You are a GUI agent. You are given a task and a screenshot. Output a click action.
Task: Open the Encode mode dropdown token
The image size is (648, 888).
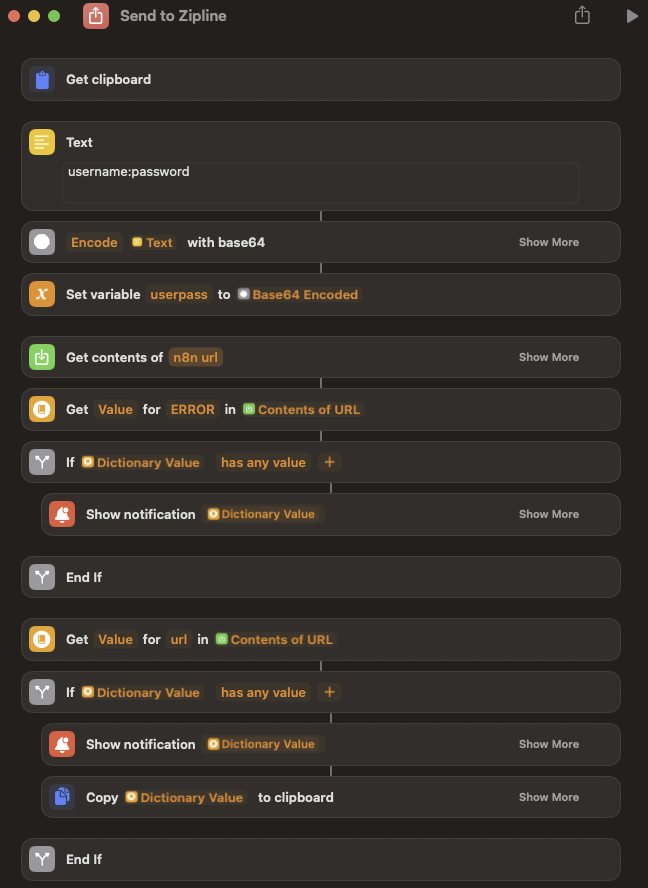[94, 242]
